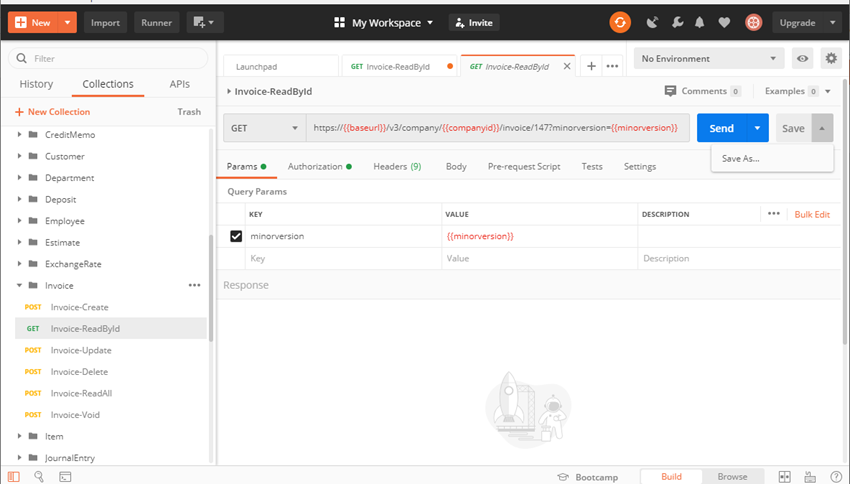
Task: Choose Save As... from save menu
Action: pyautogui.click(x=741, y=158)
